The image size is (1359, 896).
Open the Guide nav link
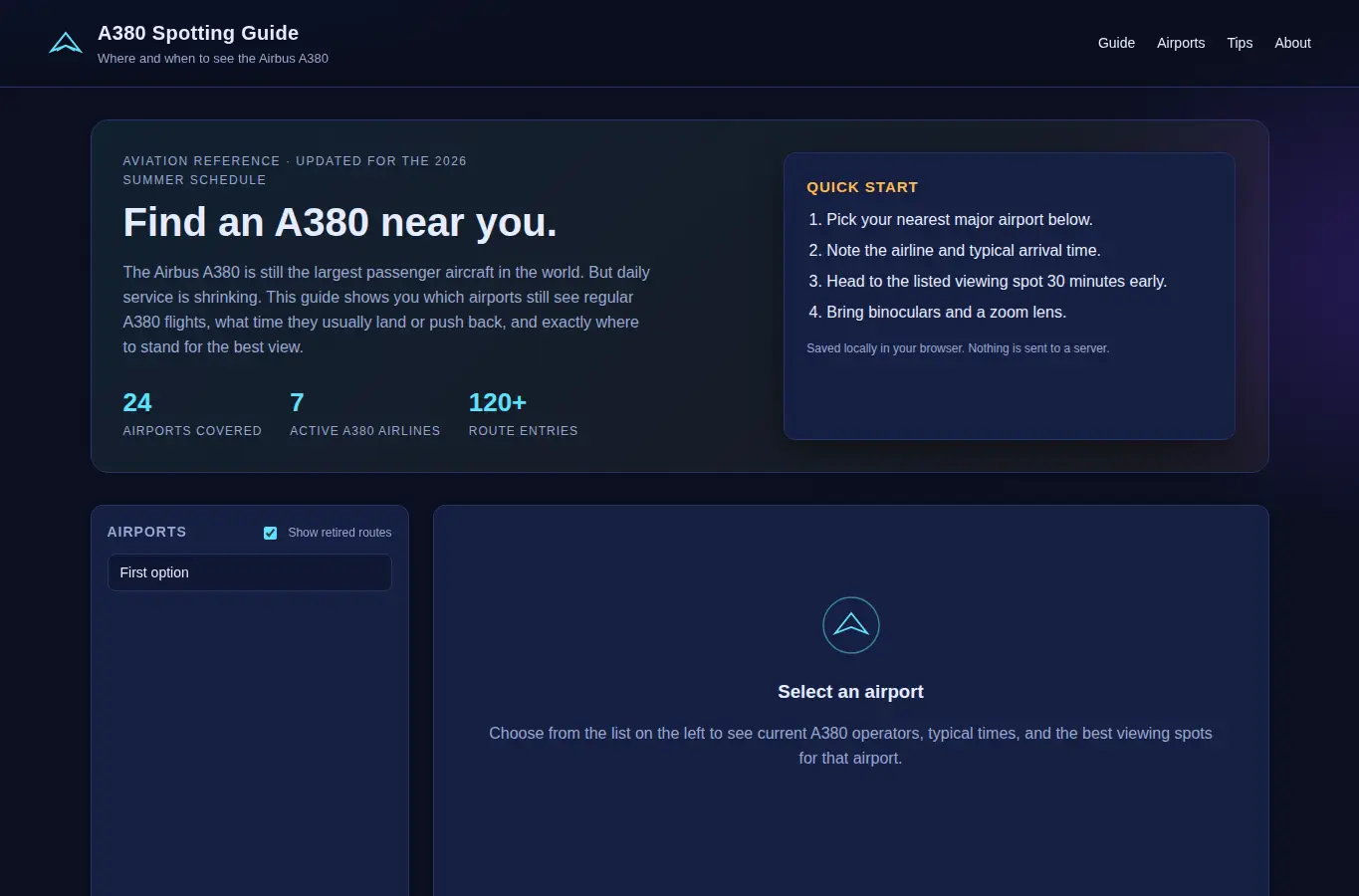tap(1116, 43)
